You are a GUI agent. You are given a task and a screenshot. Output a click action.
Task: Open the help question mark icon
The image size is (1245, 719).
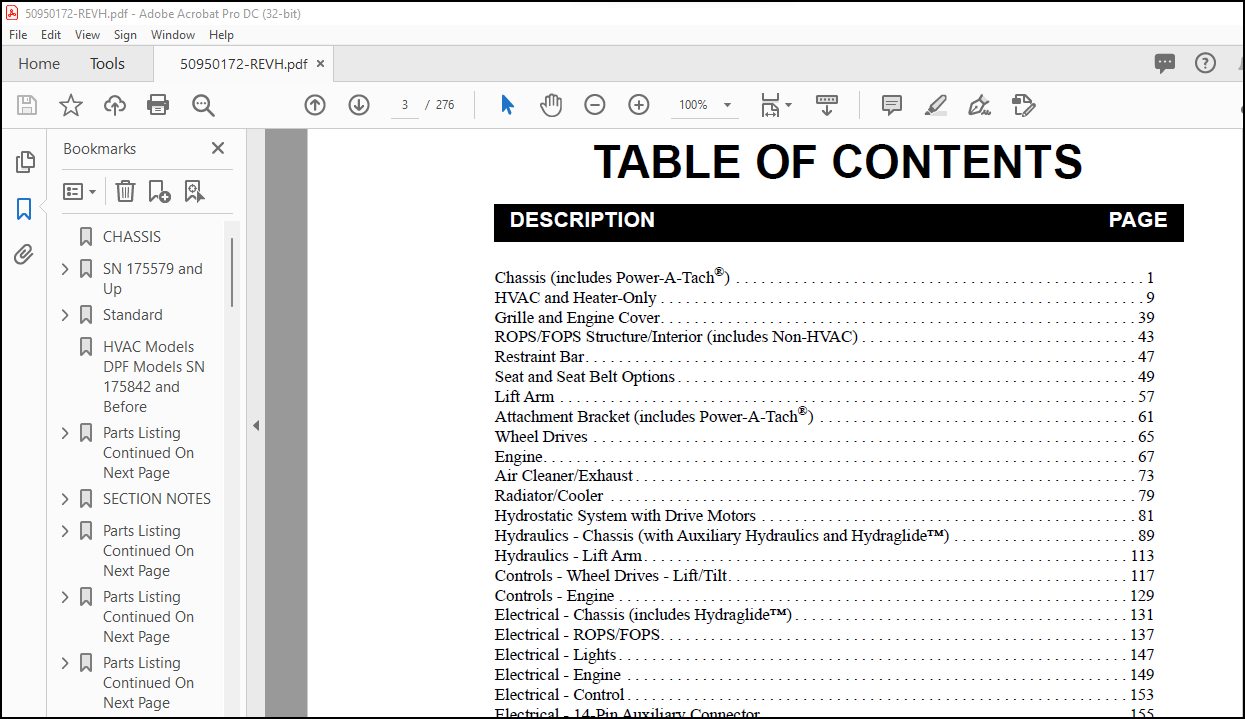click(1205, 63)
